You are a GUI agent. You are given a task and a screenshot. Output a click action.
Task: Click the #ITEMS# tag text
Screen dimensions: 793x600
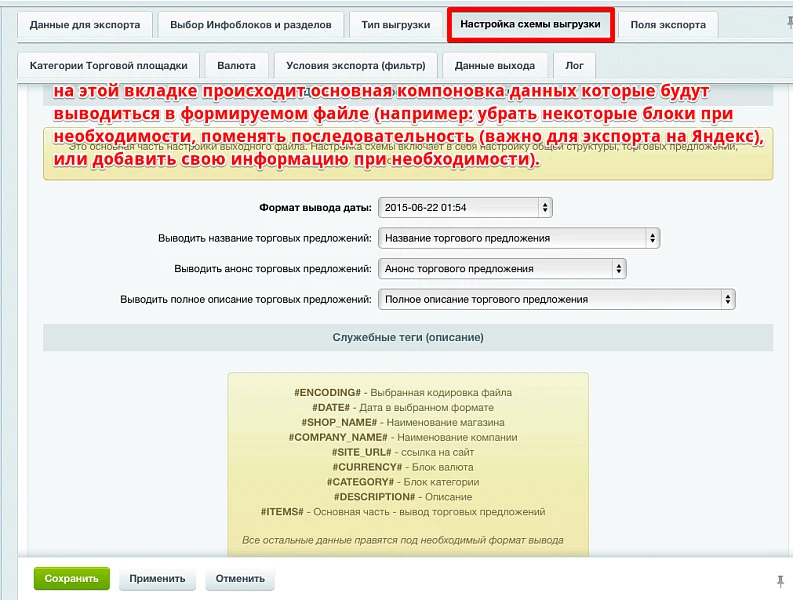[x=282, y=512]
